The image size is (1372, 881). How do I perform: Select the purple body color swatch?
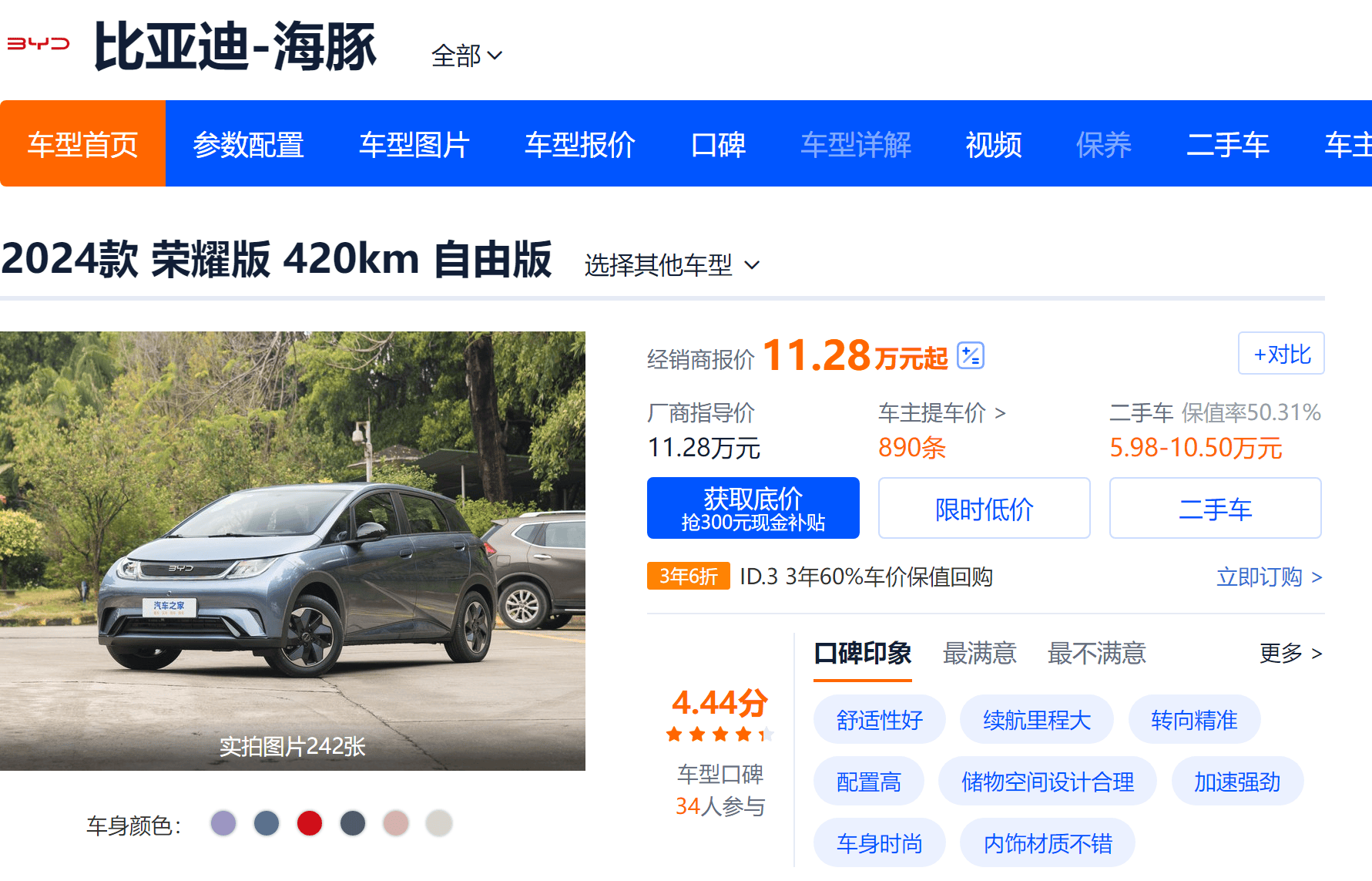pyautogui.click(x=223, y=823)
